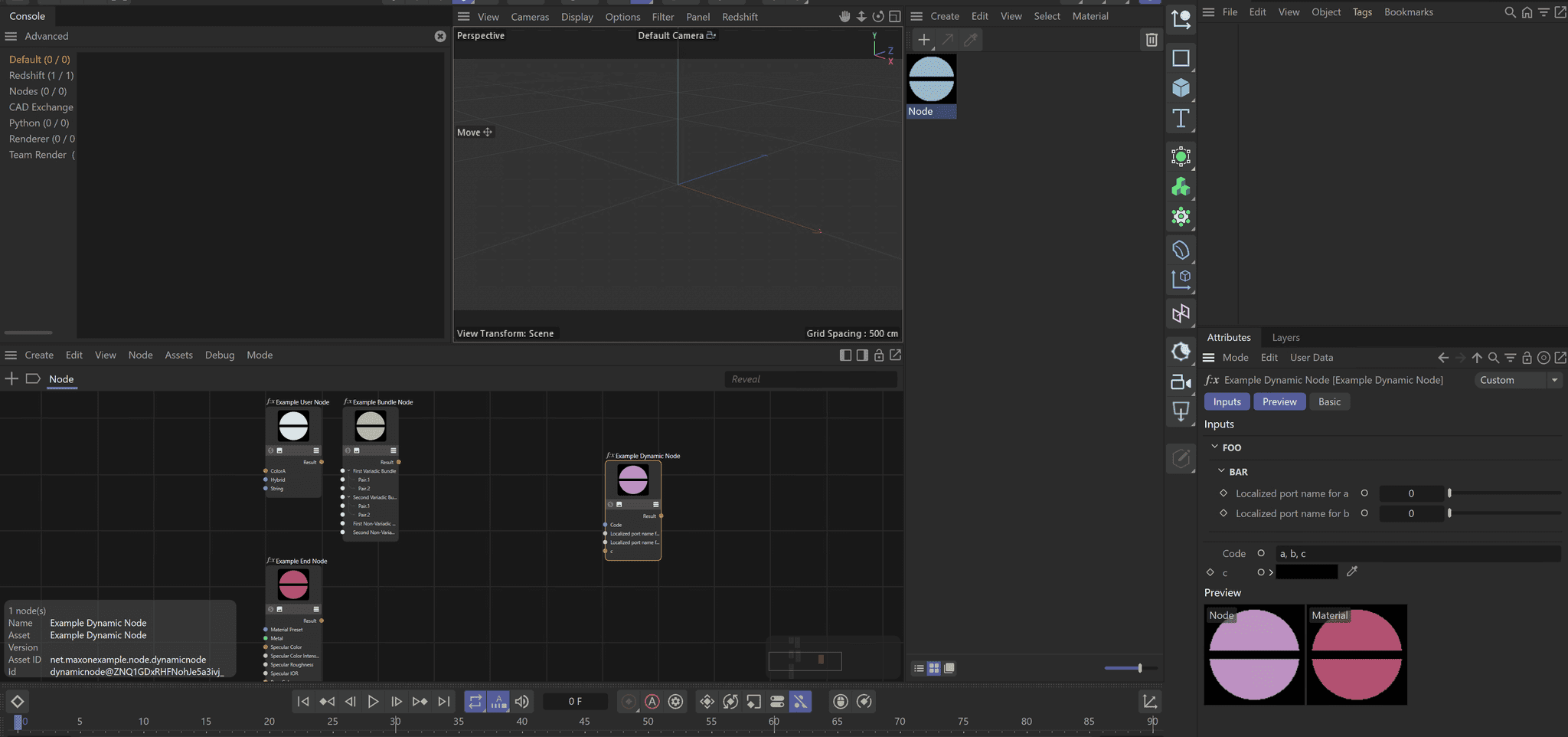Image resolution: width=1568 pixels, height=737 pixels.
Task: Open the node editor hamburger menu
Action: [11, 355]
